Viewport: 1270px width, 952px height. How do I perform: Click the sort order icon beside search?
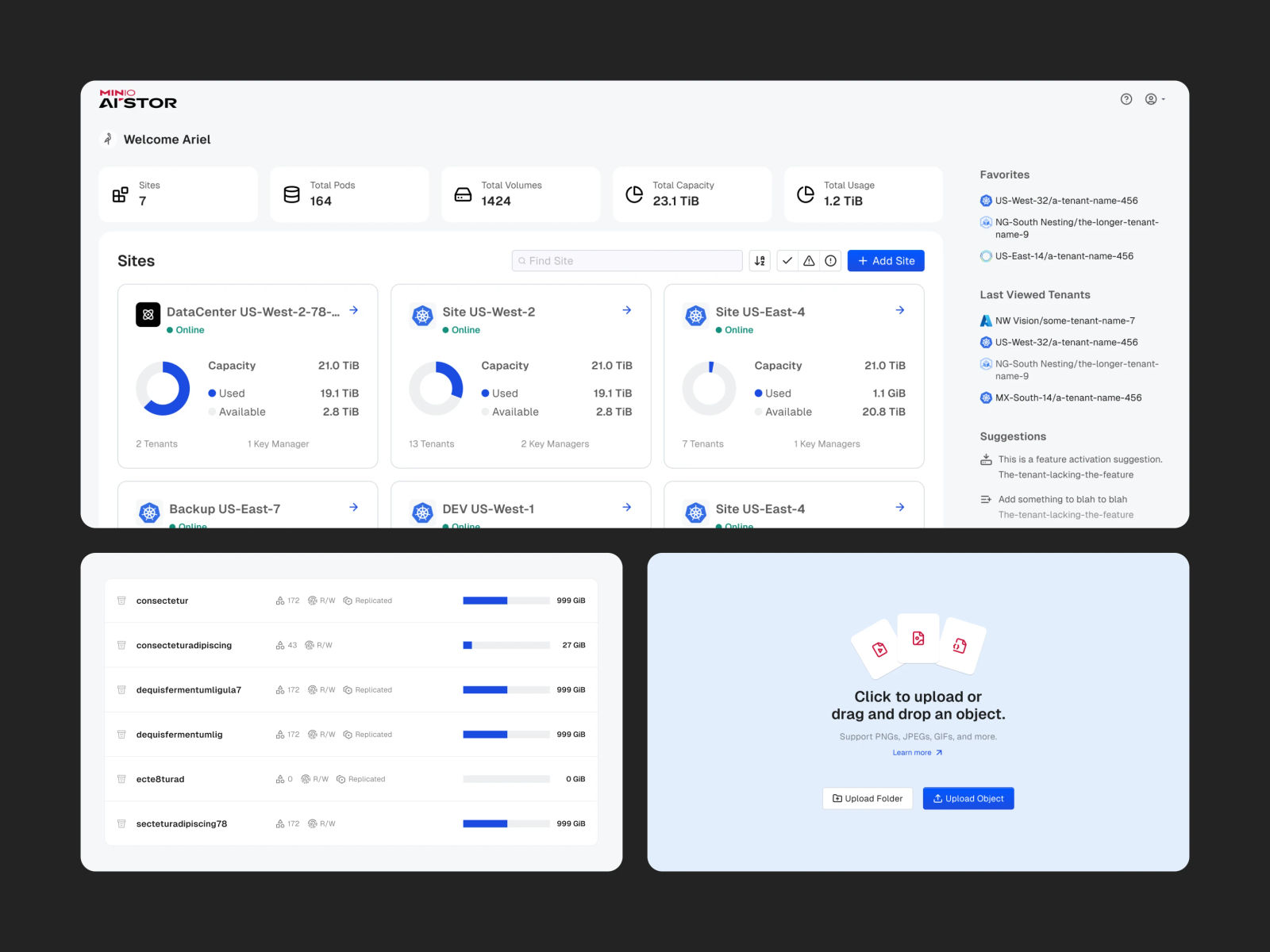[x=760, y=261]
